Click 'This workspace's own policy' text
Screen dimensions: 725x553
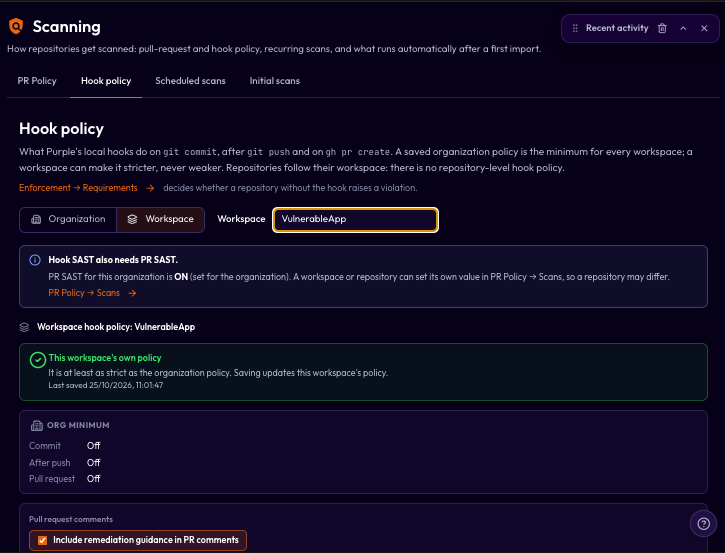(x=105, y=358)
